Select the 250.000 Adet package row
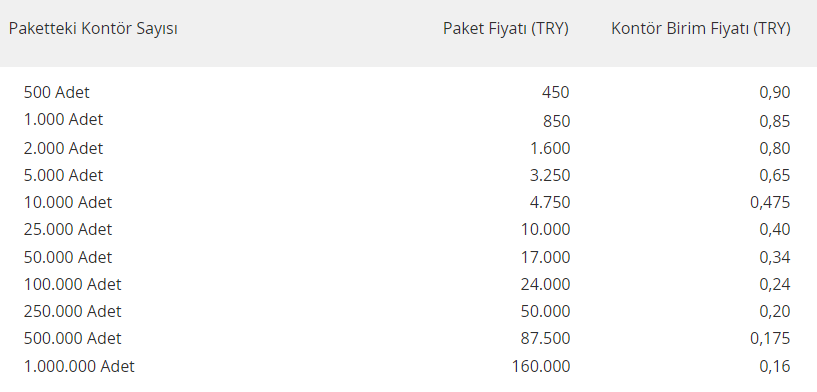This screenshot has height=392, width=817. 408,311
